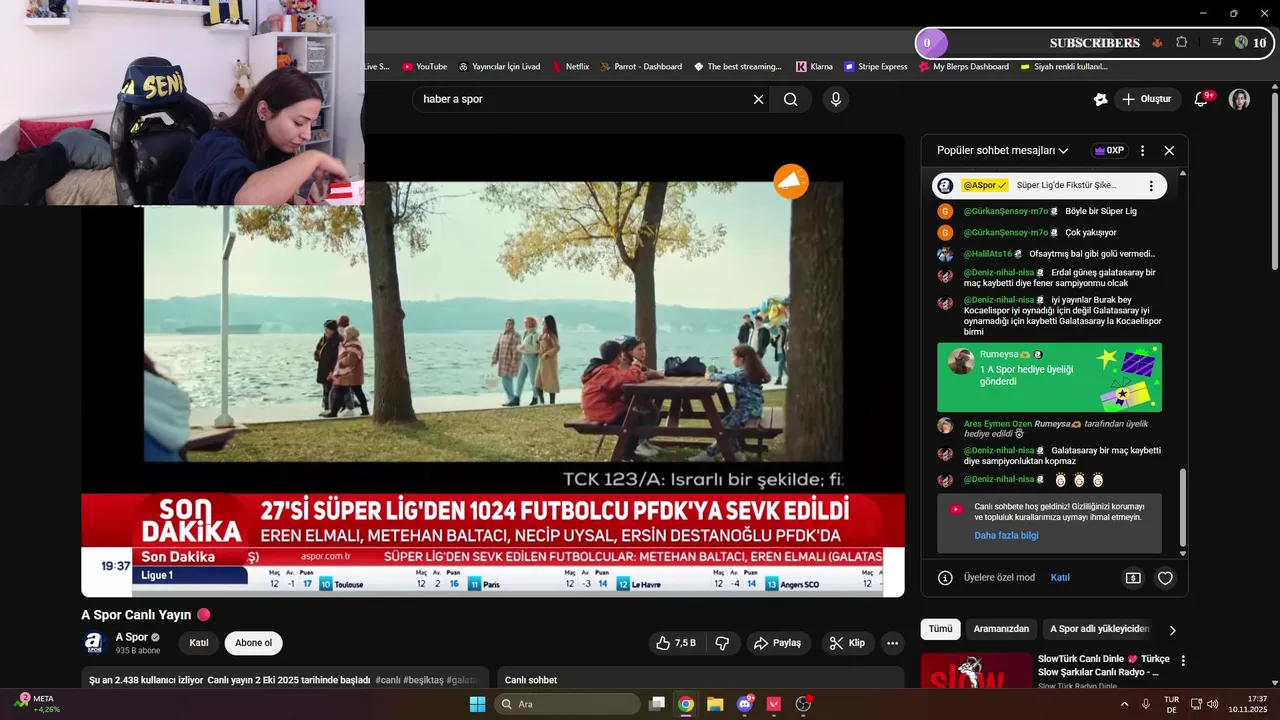Open Parrot - Dashboard bookmark
This screenshot has width=1280, height=720.
click(641, 67)
